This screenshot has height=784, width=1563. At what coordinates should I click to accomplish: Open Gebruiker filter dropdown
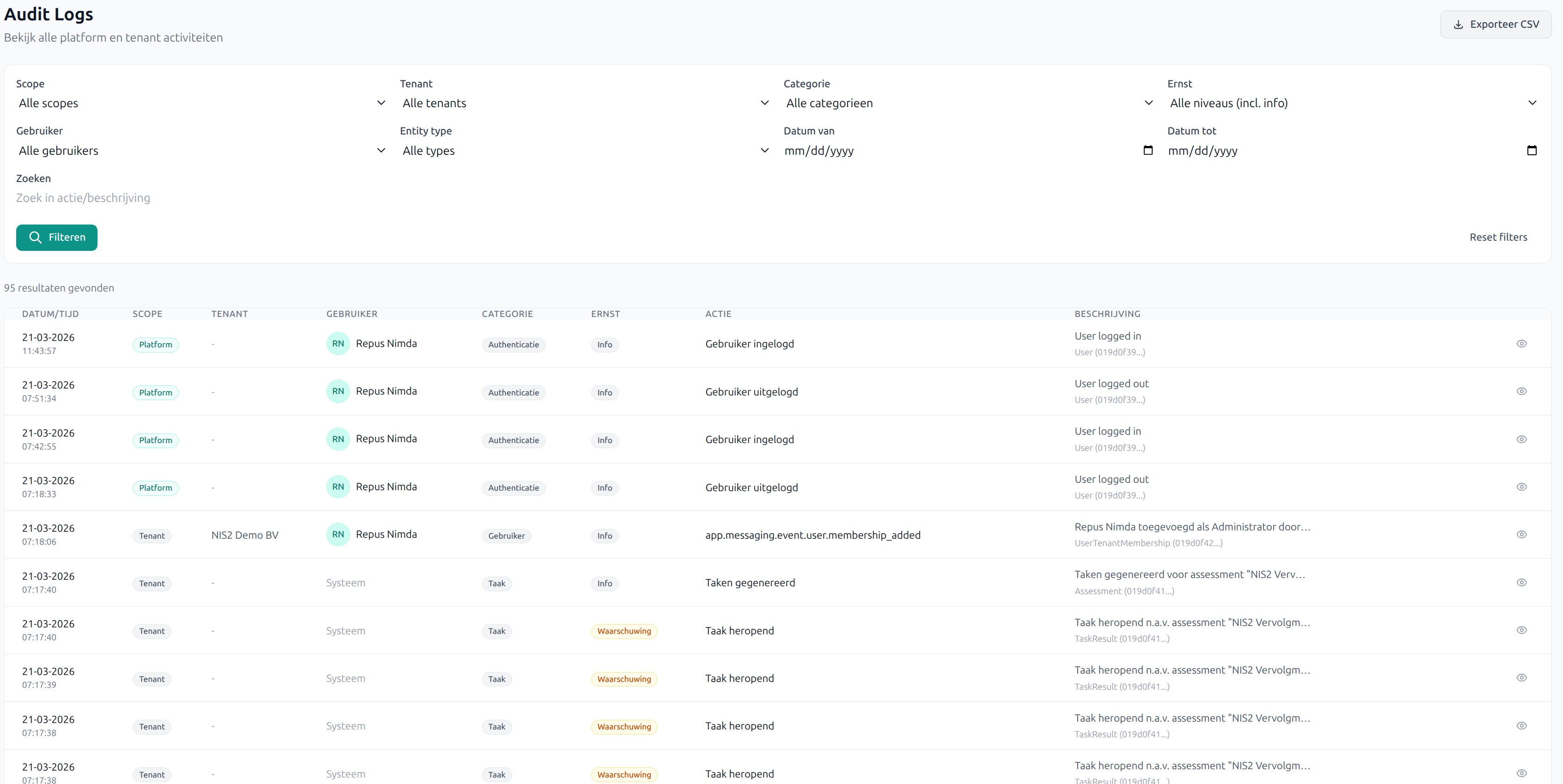200,150
